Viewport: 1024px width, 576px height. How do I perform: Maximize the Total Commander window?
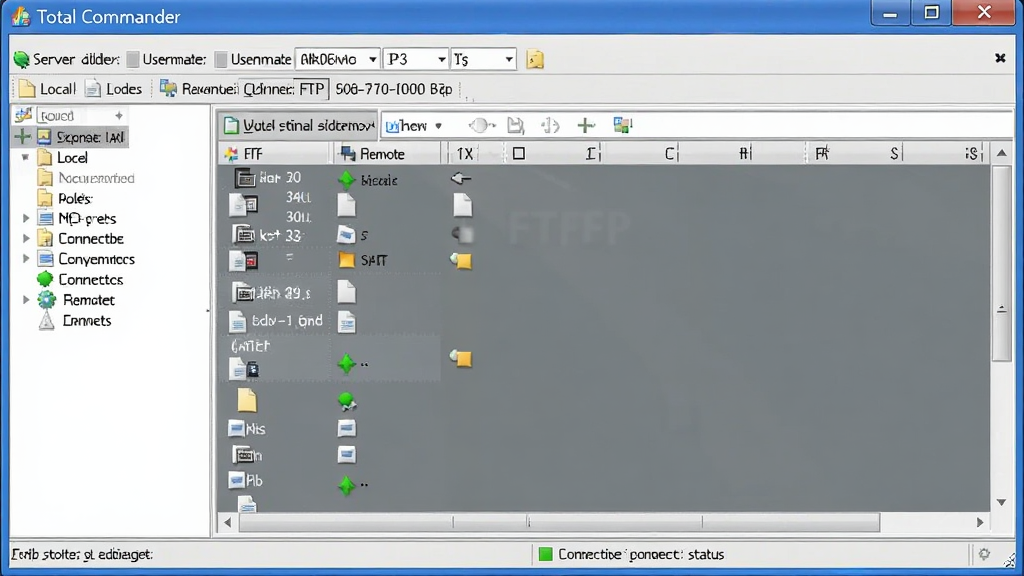(x=931, y=12)
